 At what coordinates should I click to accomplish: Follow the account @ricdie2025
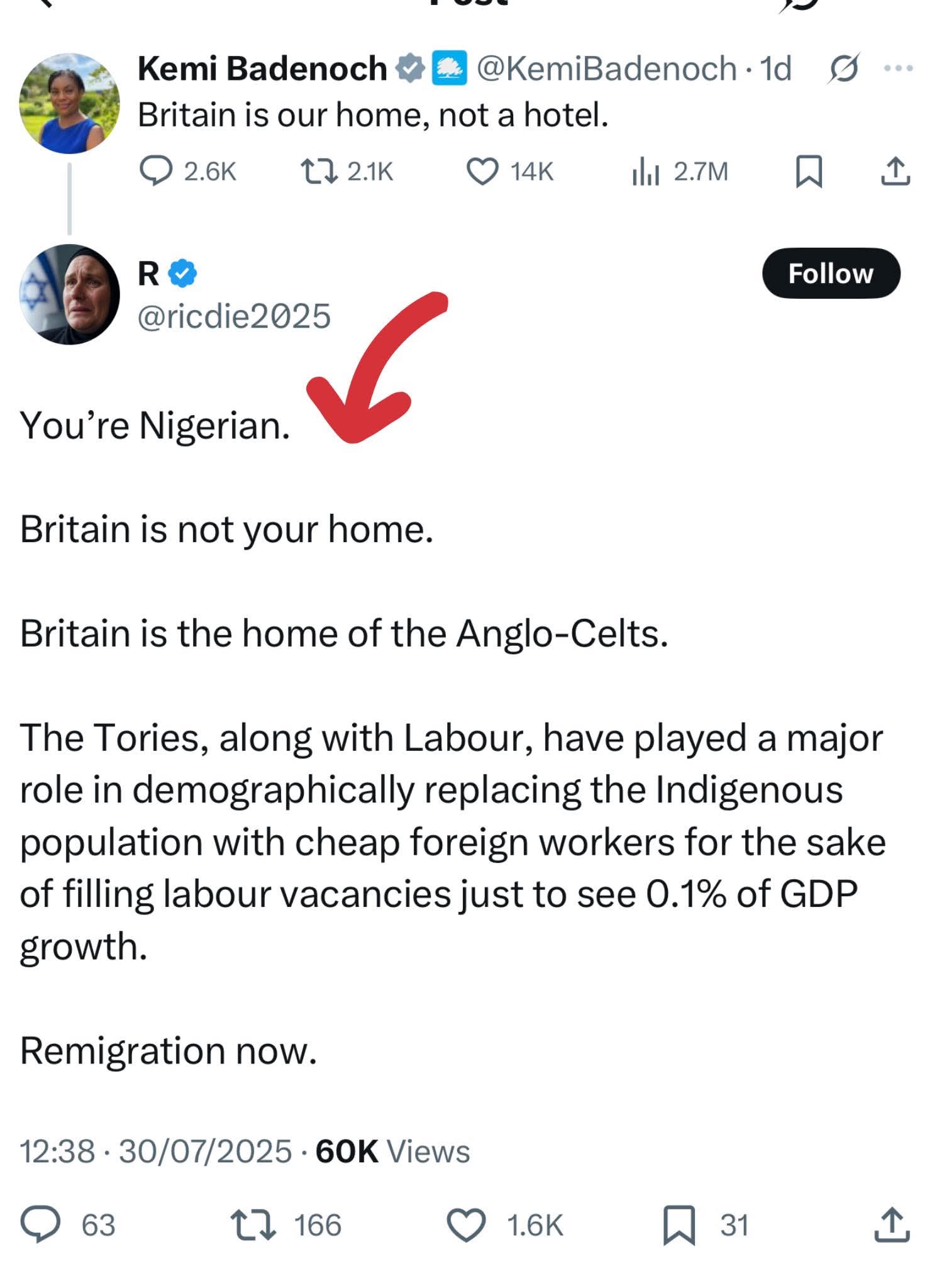point(831,274)
